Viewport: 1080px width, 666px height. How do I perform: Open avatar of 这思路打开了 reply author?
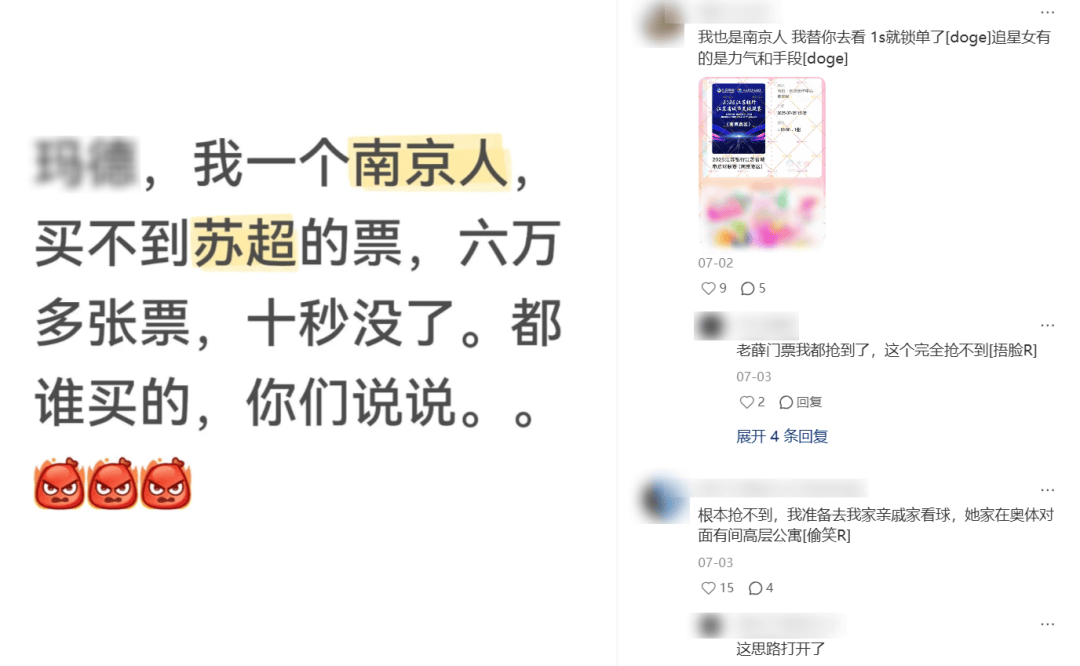click(x=710, y=625)
